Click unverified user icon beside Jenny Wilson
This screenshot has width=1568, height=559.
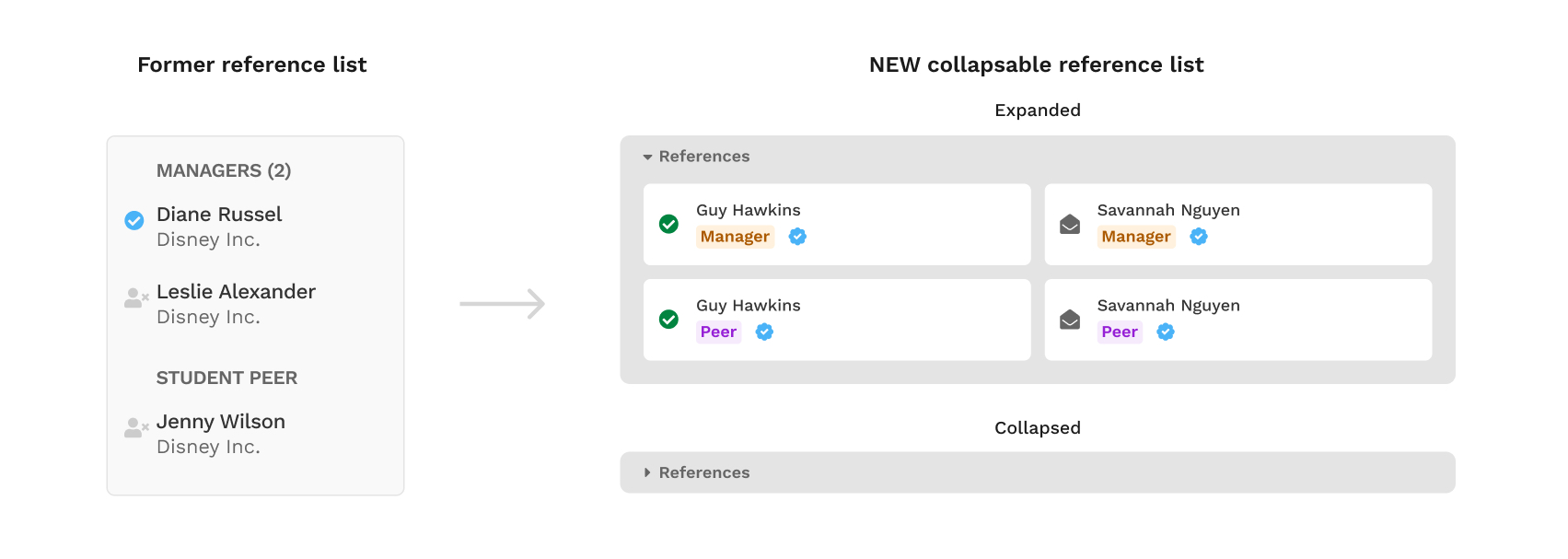[x=136, y=427]
